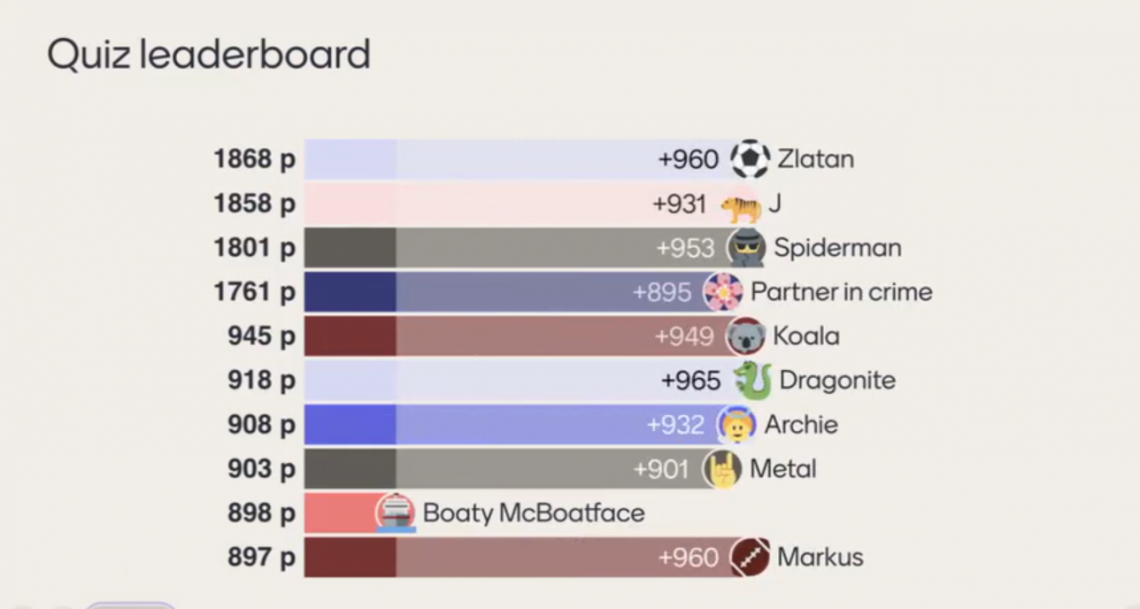
Task: Click Zlatan's soccer ball avatar
Action: pyautogui.click(x=750, y=159)
